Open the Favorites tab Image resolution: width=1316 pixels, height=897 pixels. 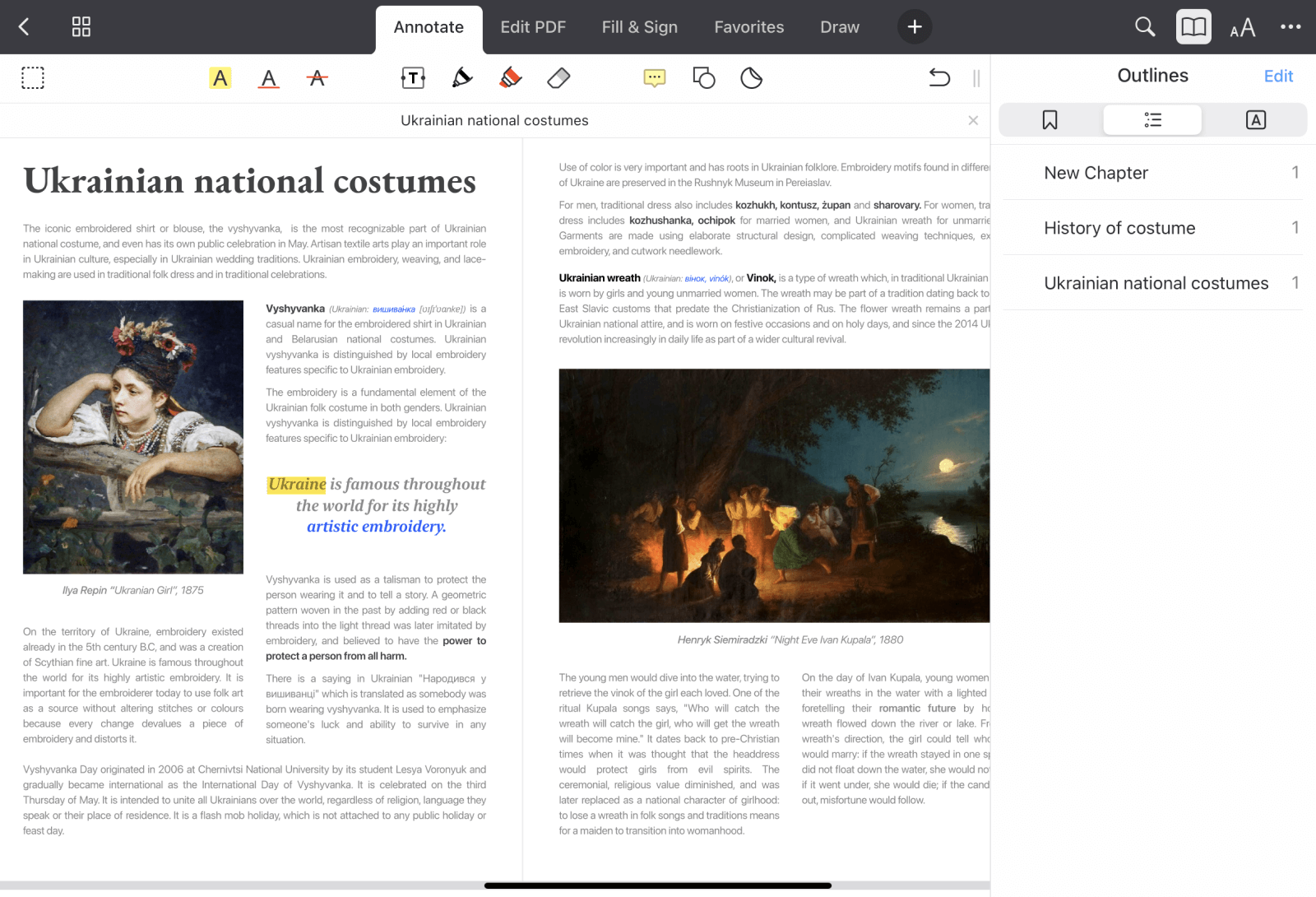click(x=749, y=27)
